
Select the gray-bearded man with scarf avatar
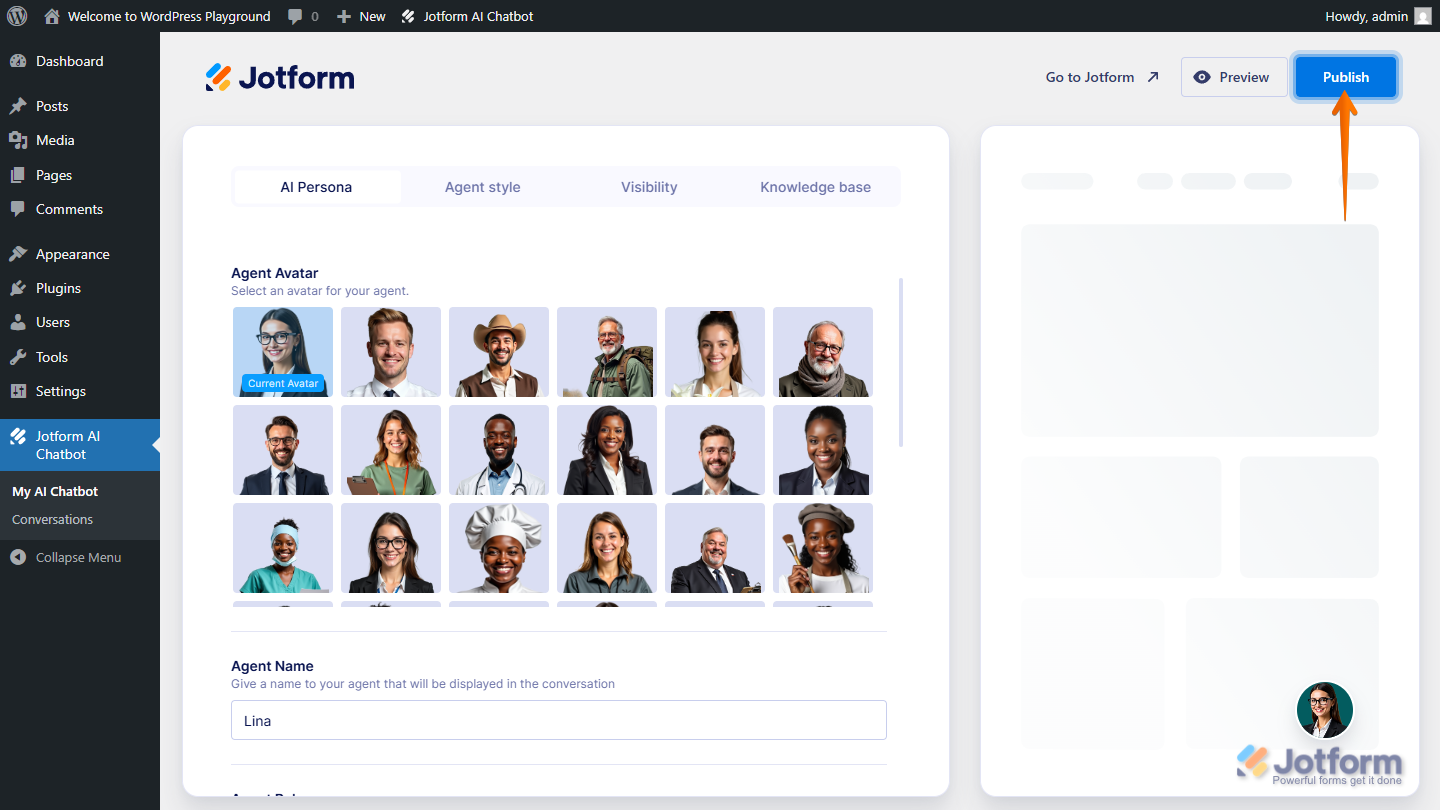point(823,352)
